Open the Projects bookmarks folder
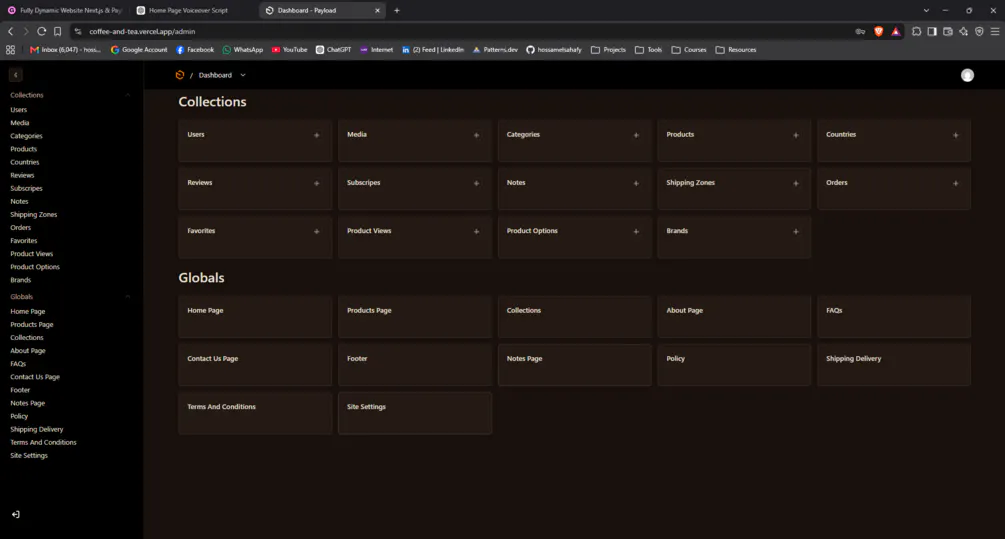Viewport: 1005px width, 539px height. [608, 50]
